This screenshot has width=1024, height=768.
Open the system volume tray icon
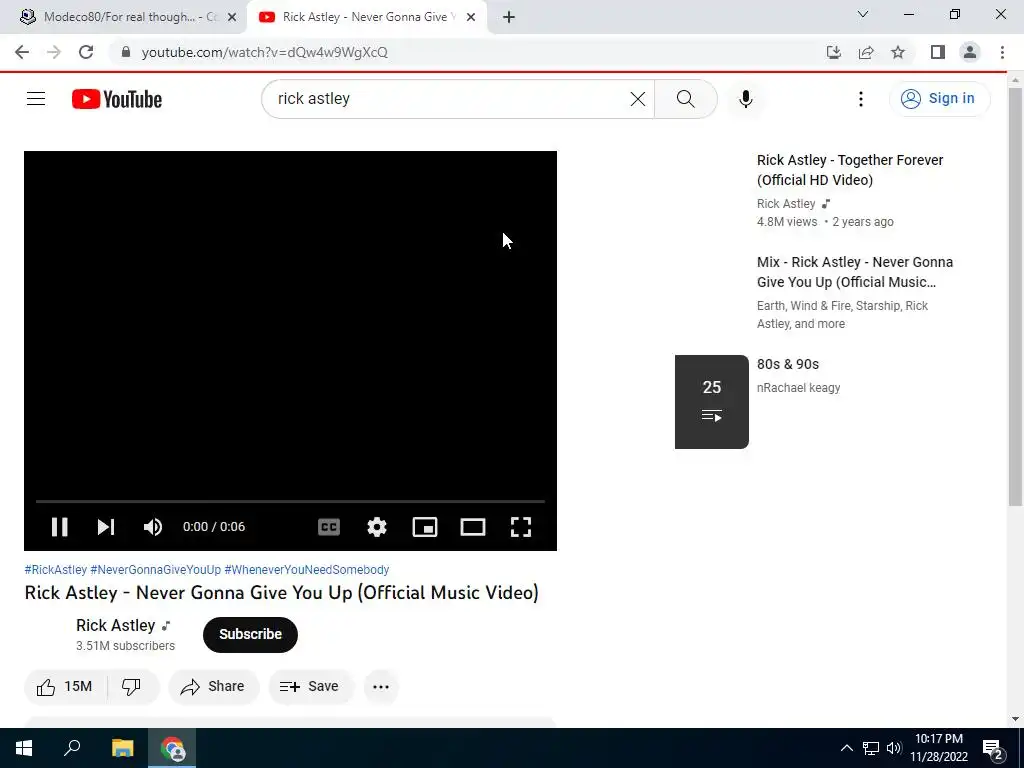point(894,748)
